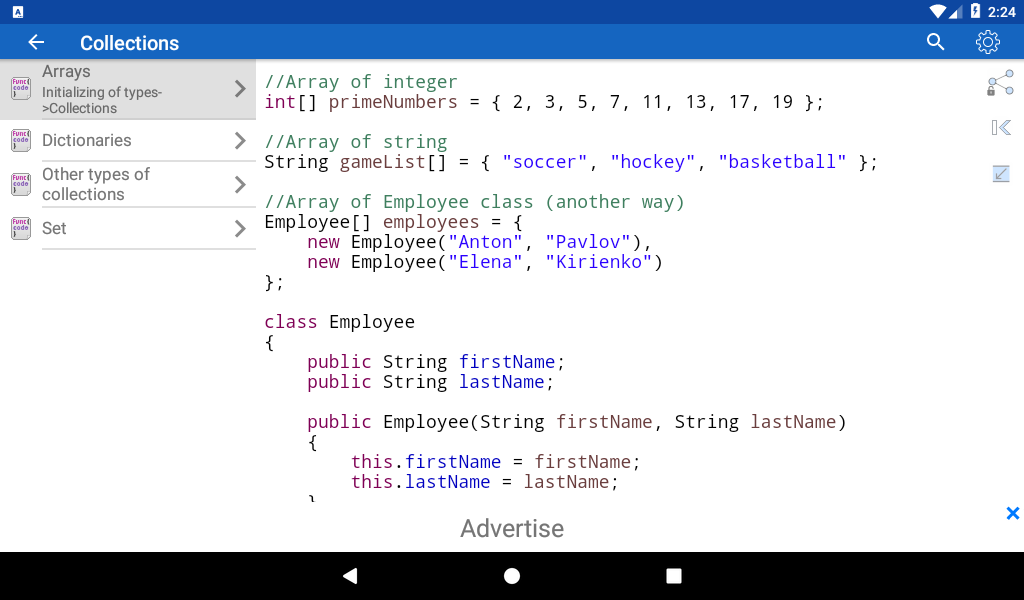Tap the 2:24 clock in status bar

pos(1002,12)
